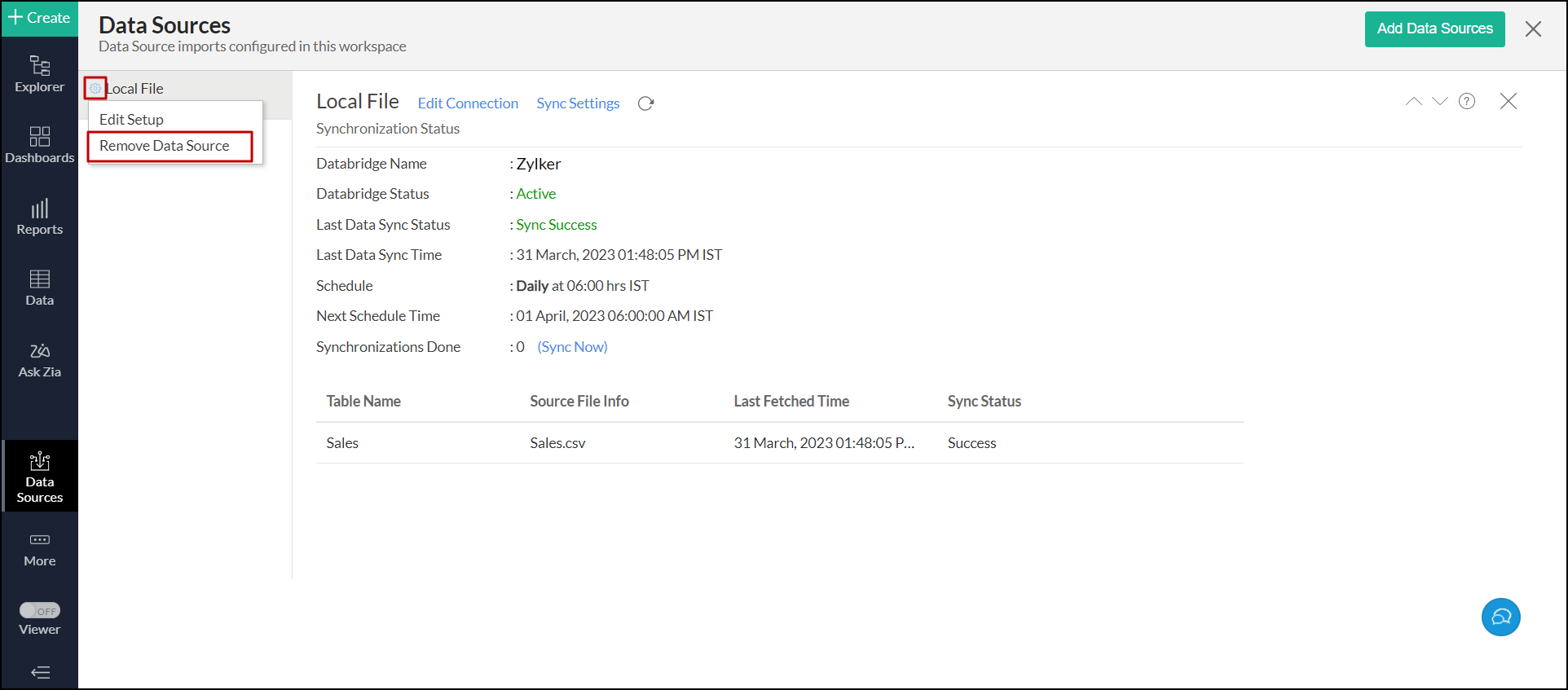The height and width of the screenshot is (690, 1568).
Task: Click the refresh sync status icon
Action: [645, 103]
